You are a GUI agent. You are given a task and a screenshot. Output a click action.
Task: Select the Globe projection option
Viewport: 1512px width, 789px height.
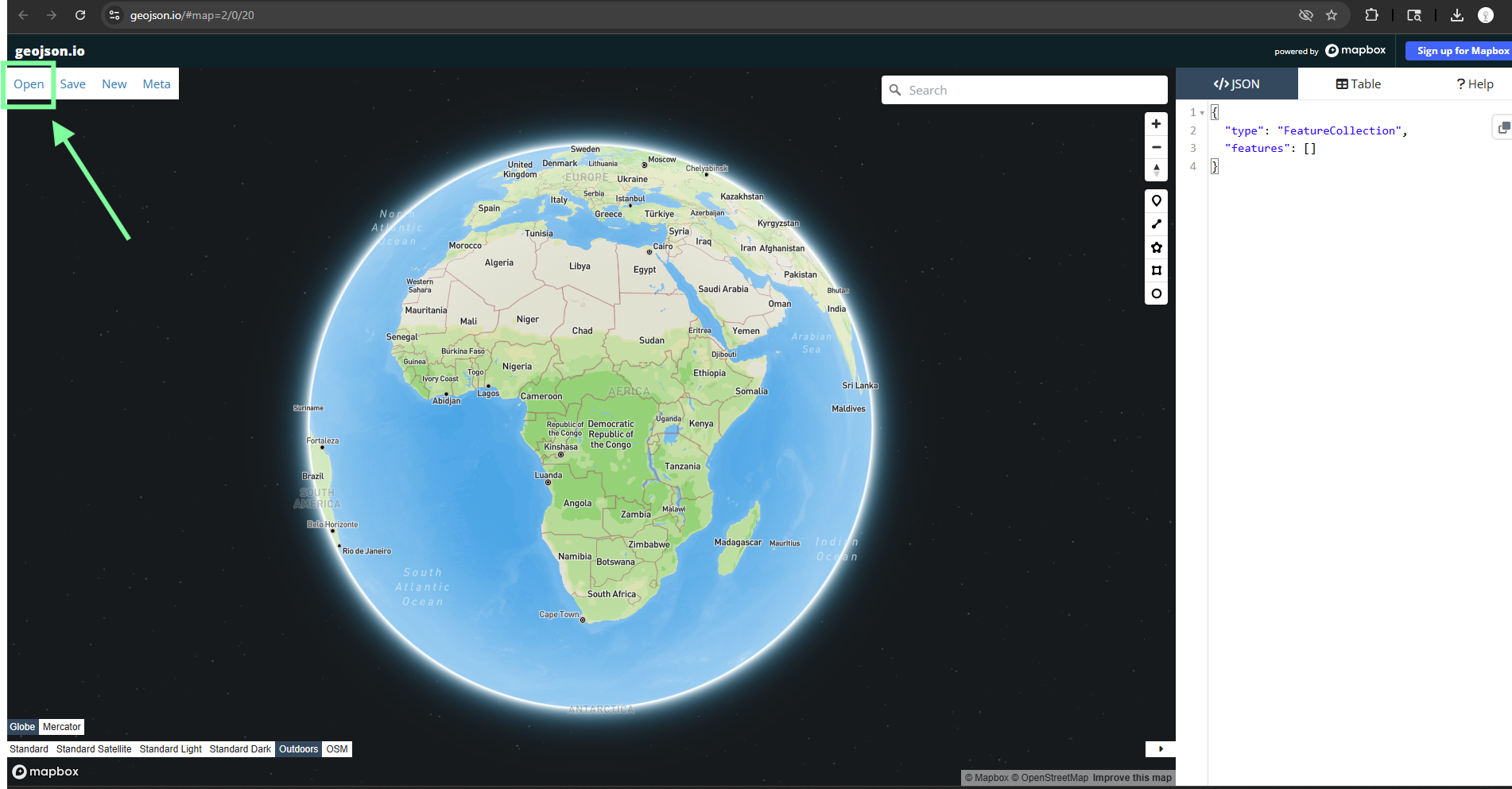(22, 727)
